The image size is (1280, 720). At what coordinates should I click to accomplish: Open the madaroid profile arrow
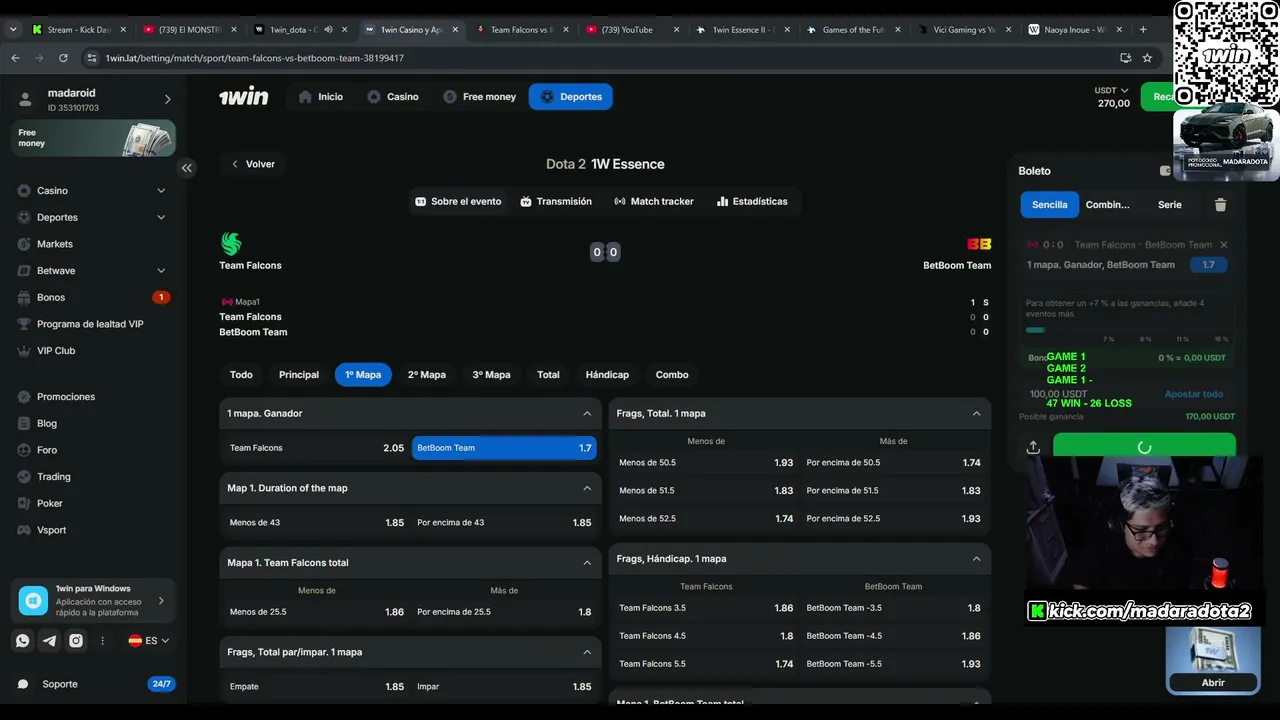tap(167, 99)
